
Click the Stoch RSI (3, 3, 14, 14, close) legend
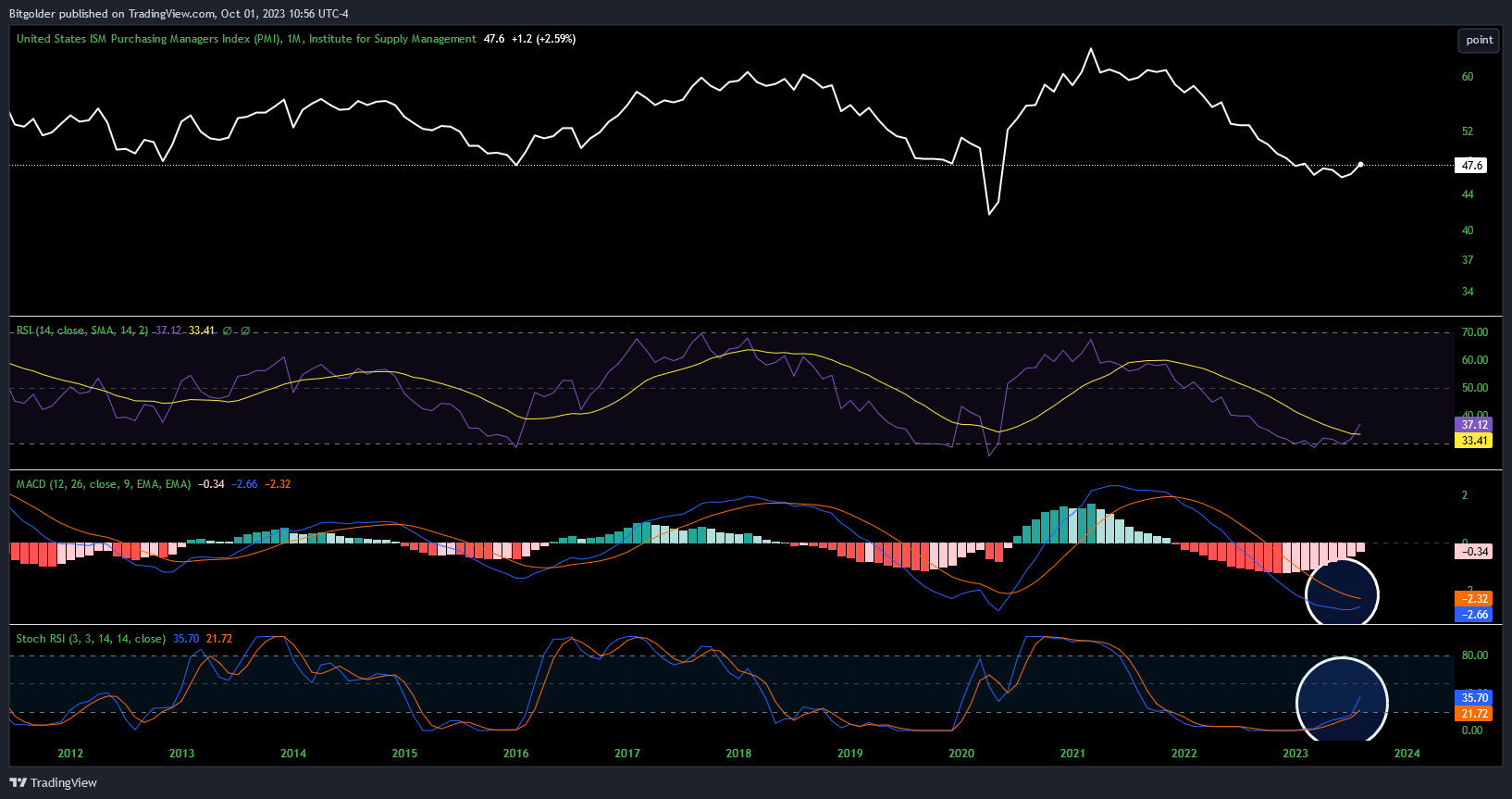click(x=91, y=639)
